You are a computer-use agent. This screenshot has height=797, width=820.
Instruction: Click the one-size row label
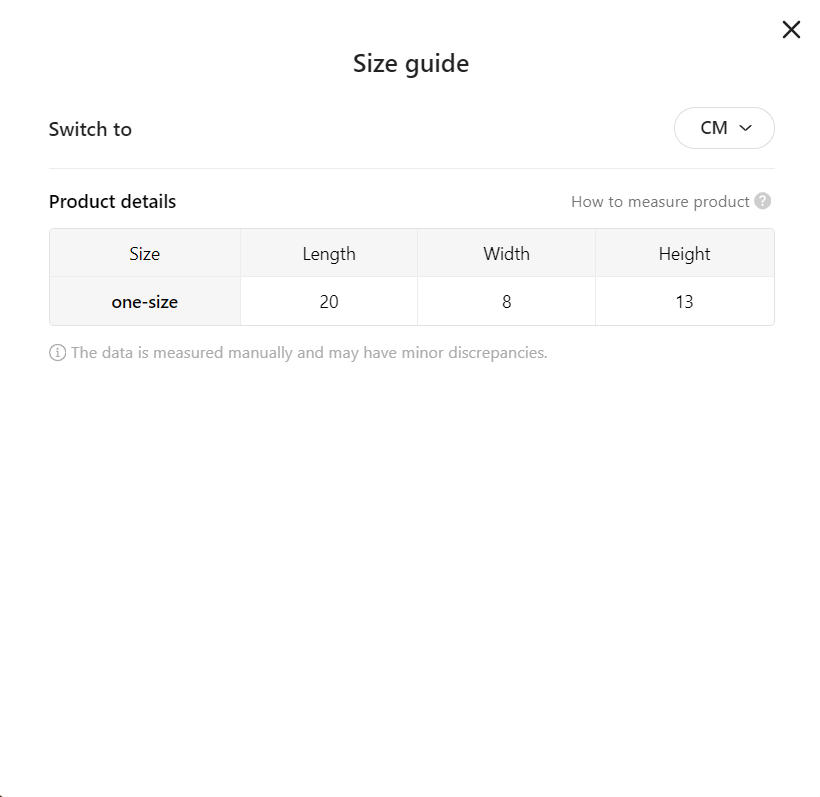pyautogui.click(x=145, y=301)
